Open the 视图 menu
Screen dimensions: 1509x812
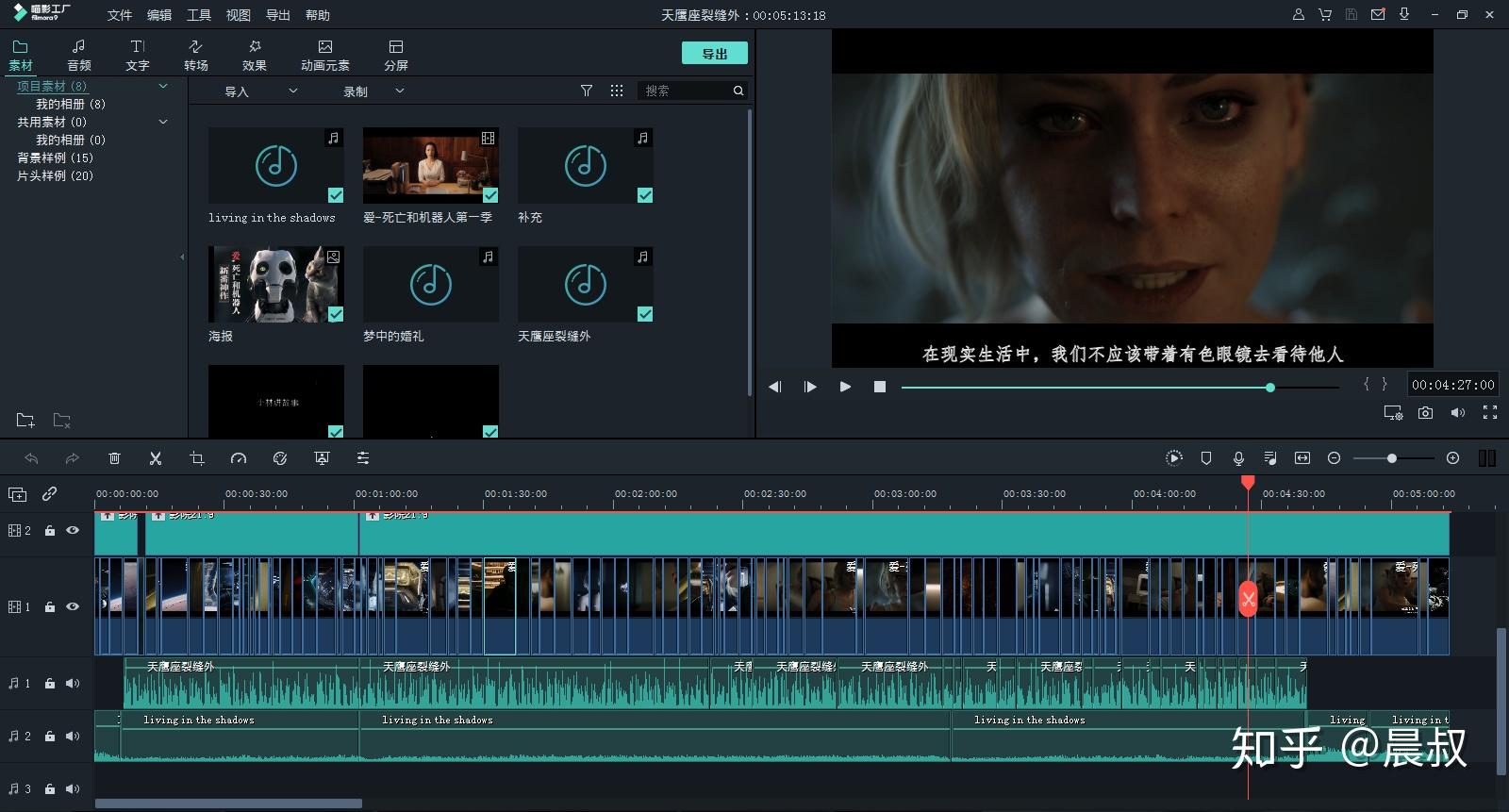pos(239,15)
